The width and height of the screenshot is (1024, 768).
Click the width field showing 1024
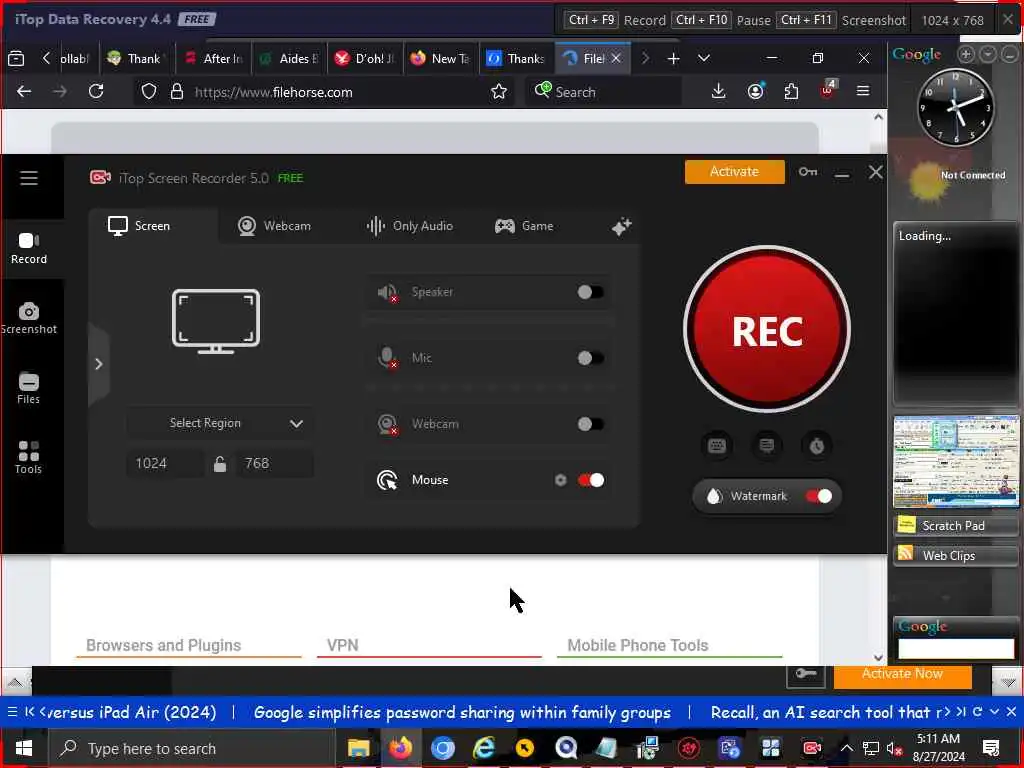point(166,464)
